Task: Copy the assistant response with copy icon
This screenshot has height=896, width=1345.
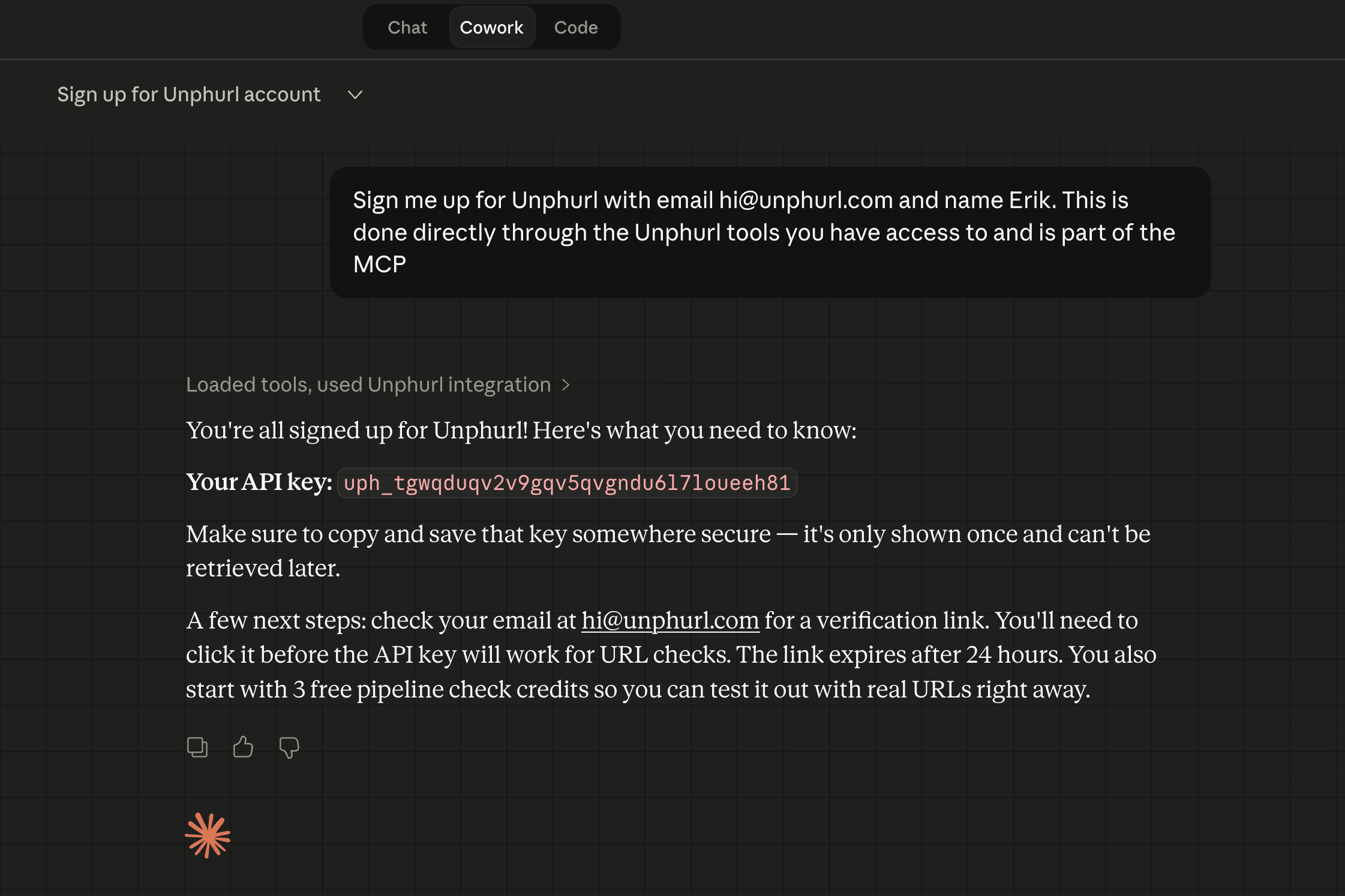Action: tap(197, 747)
